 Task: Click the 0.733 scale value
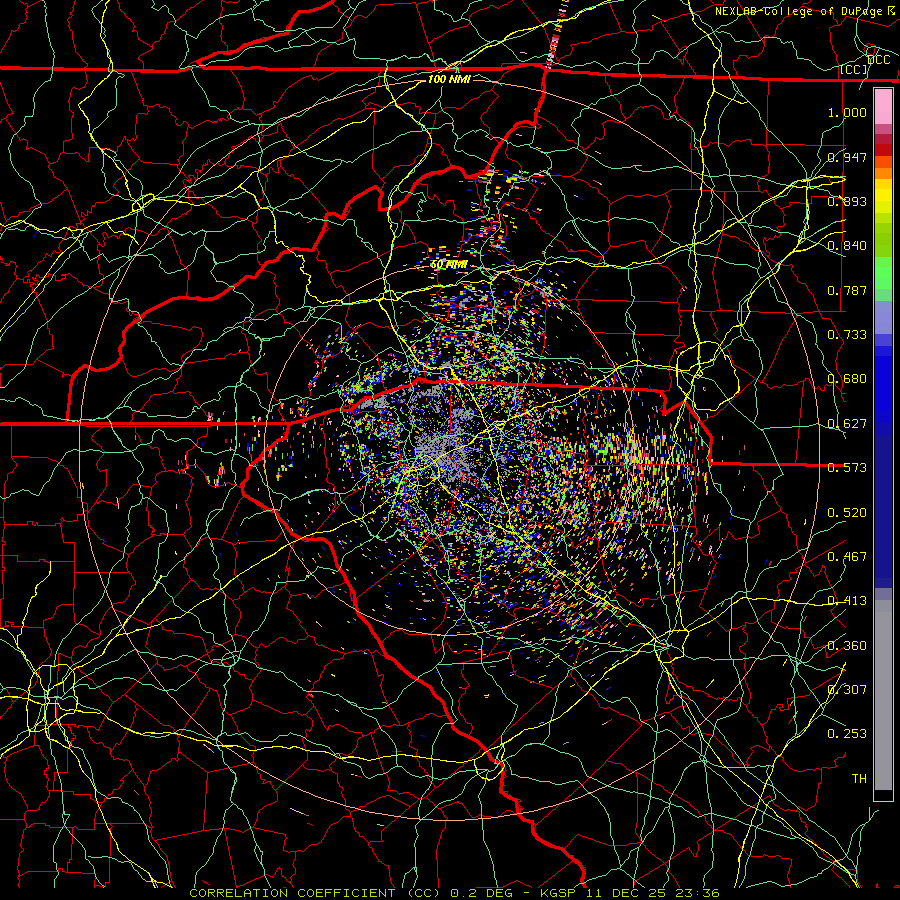pyautogui.click(x=847, y=335)
